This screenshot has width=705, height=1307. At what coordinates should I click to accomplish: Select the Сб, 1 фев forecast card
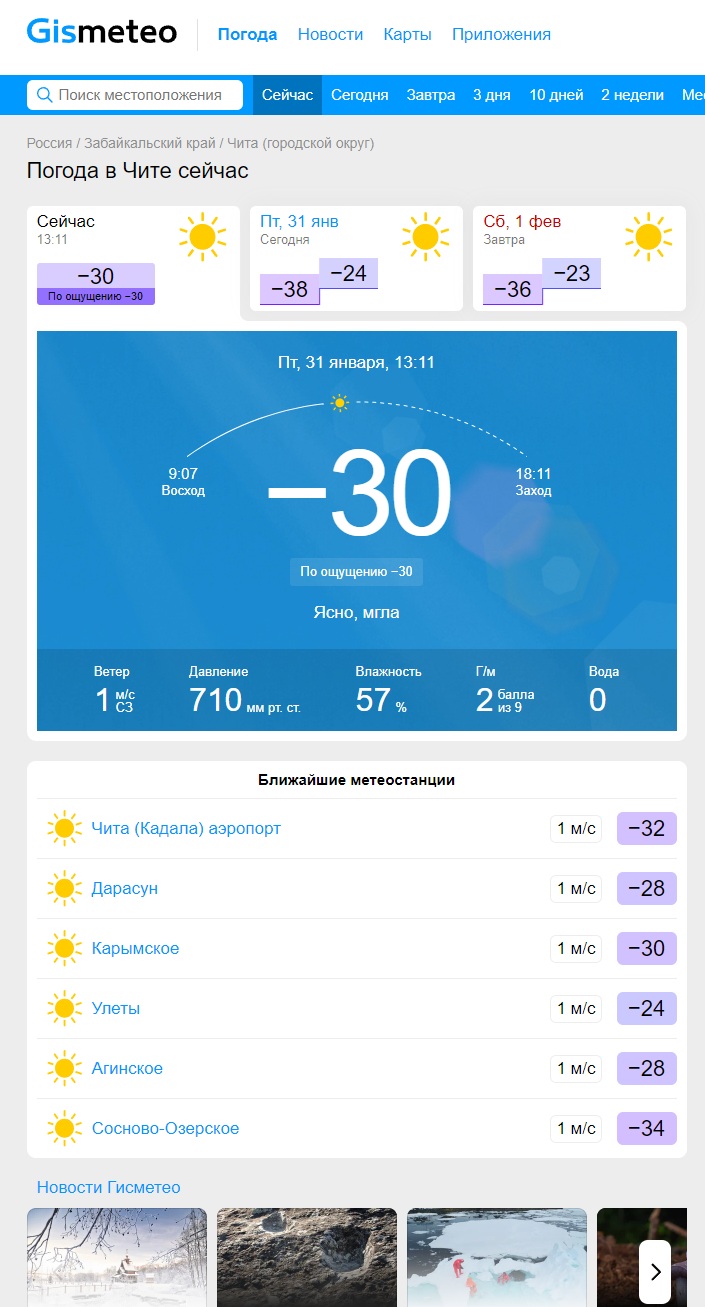(x=579, y=258)
